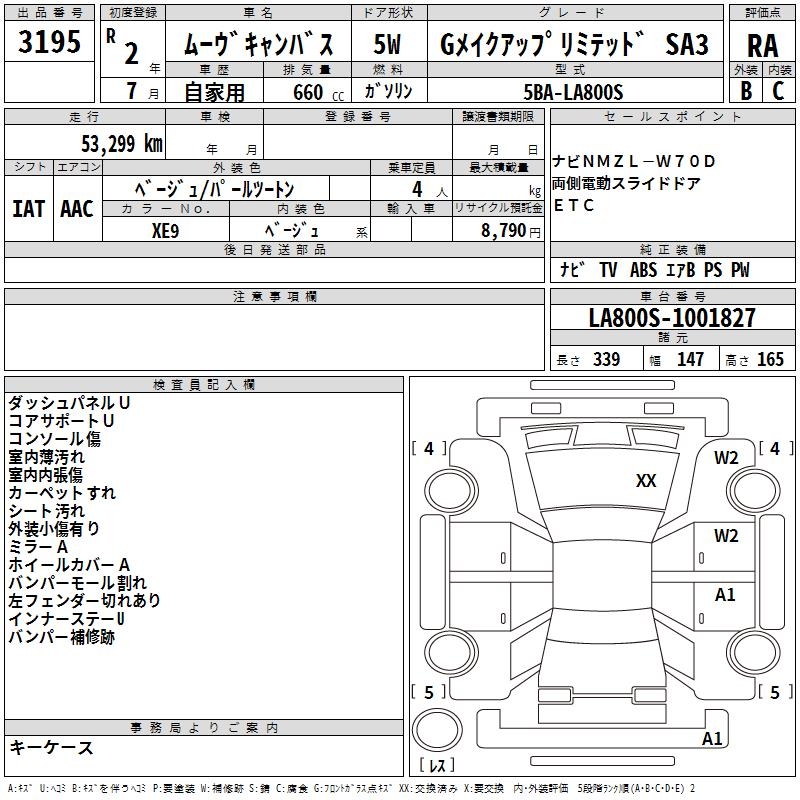This screenshot has height=800, width=800.
Task: Click the RA evaluation score
Action: [762, 45]
